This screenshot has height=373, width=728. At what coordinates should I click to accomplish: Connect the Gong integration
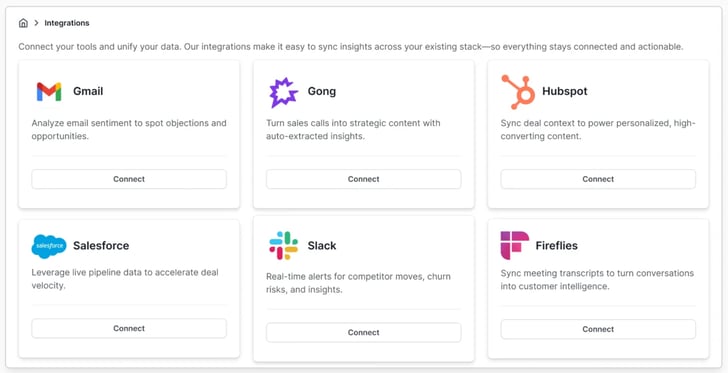[x=364, y=179]
